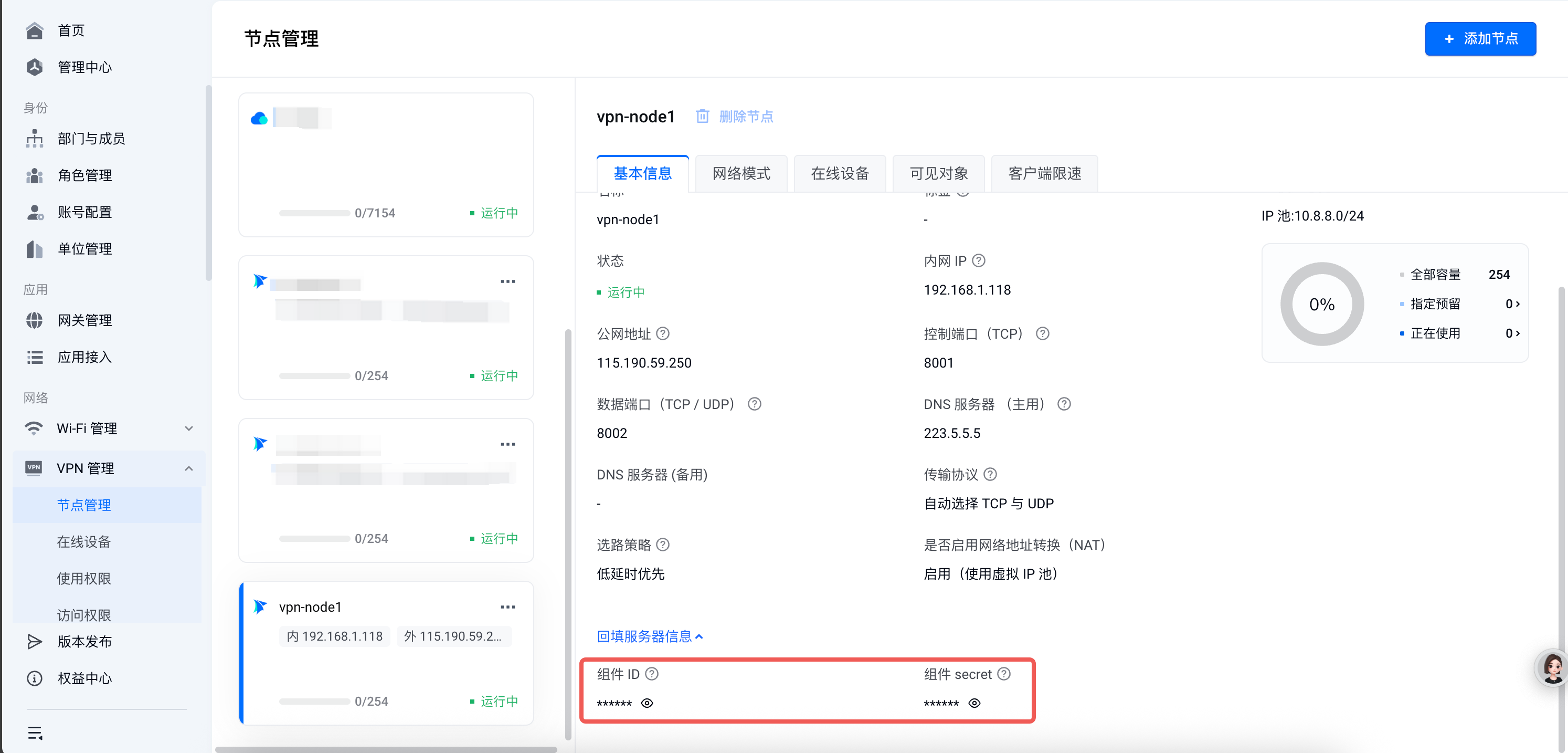Open three-dot menu on vpn-node1 card
This screenshot has height=753, width=1568.
click(x=507, y=607)
